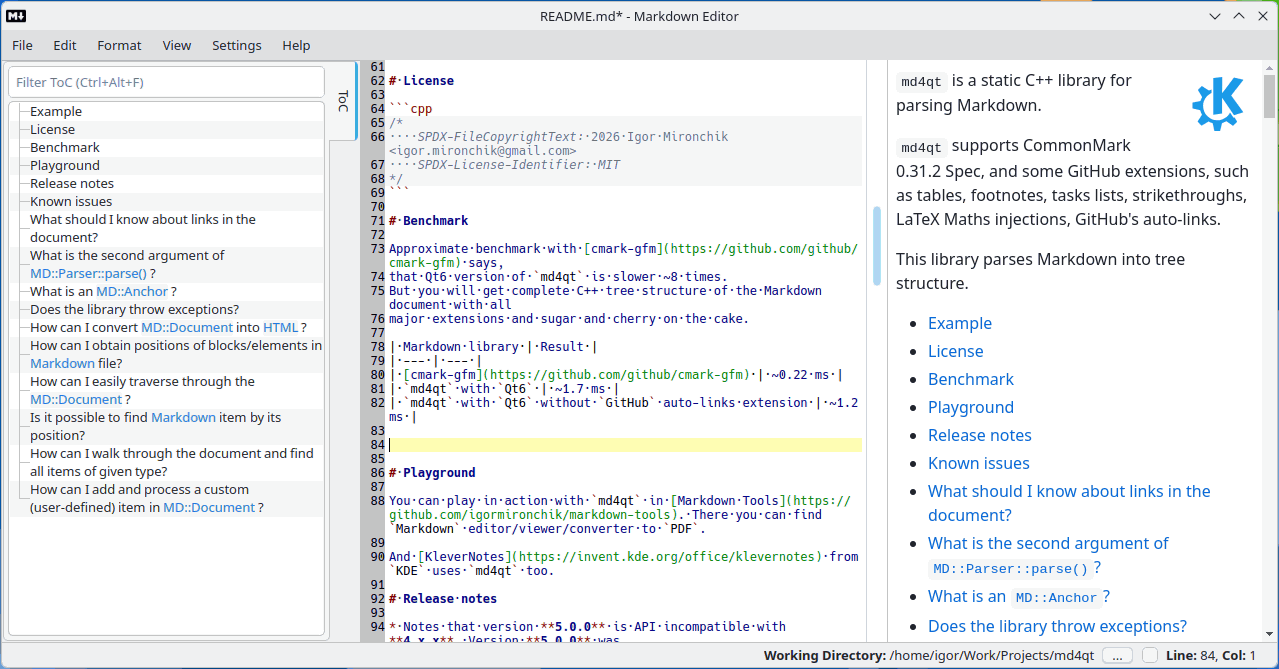Follow the Playground link in the preview
Viewport: 1279px width, 669px height.
pos(970,407)
